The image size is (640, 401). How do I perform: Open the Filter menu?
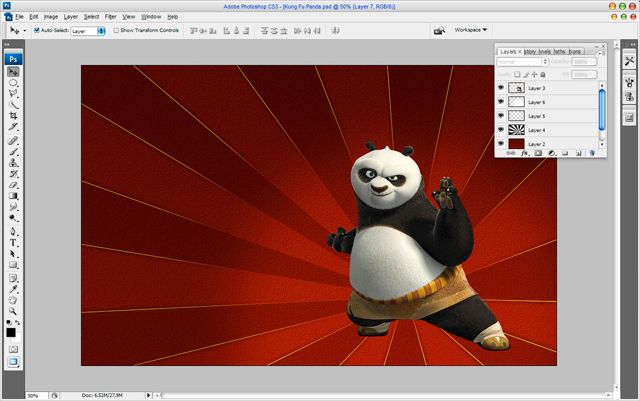point(111,17)
